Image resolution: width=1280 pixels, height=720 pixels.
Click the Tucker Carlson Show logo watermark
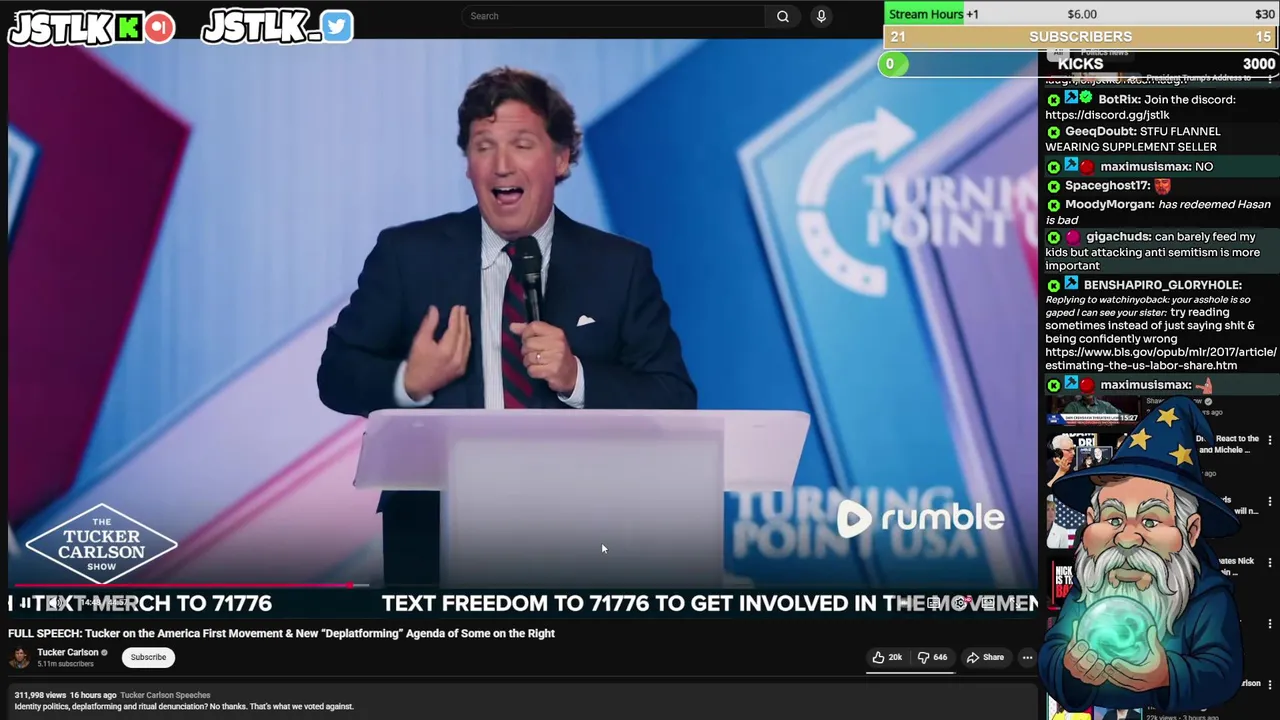[101, 544]
